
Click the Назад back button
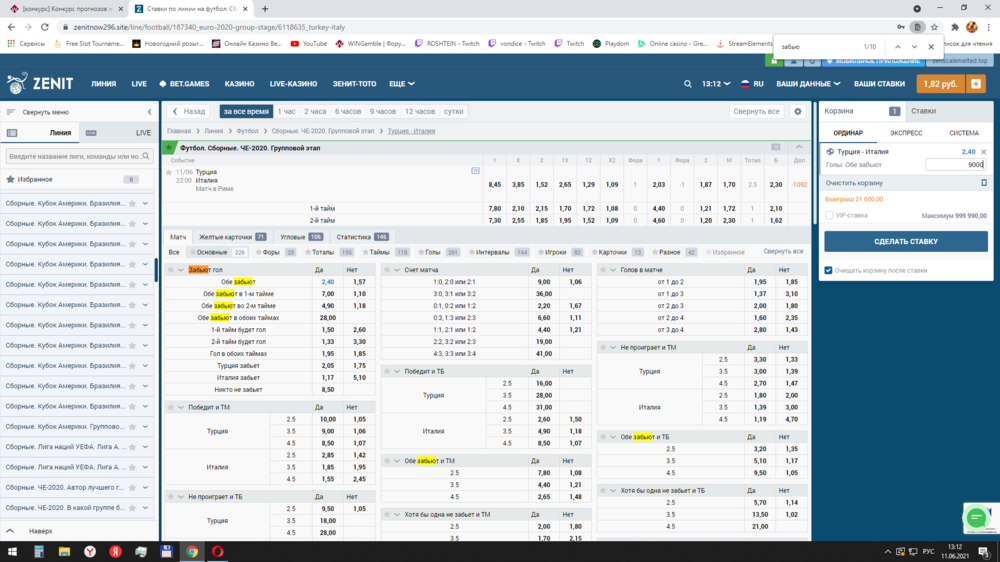tap(188, 112)
